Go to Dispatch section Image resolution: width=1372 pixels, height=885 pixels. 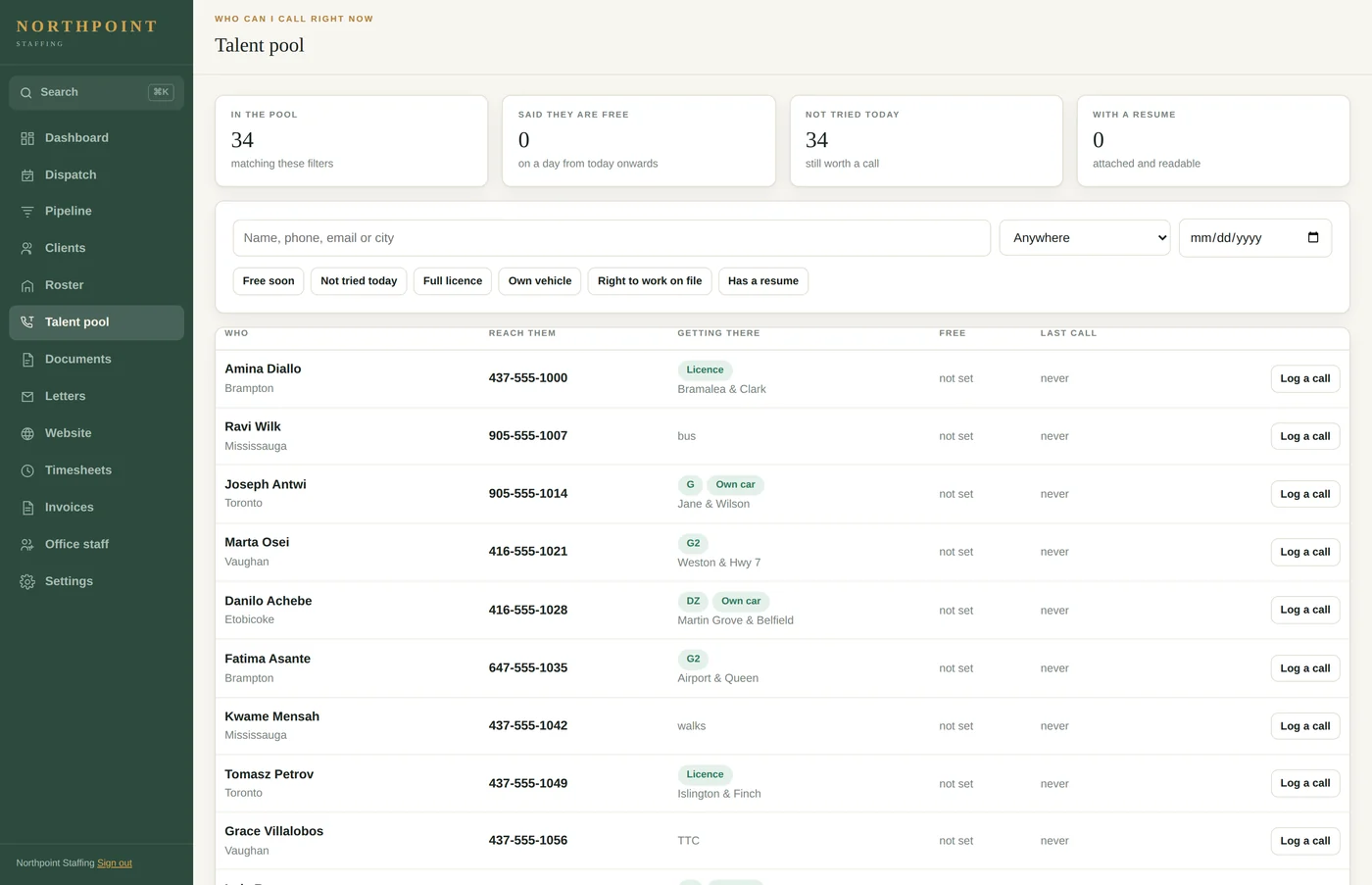click(x=96, y=175)
